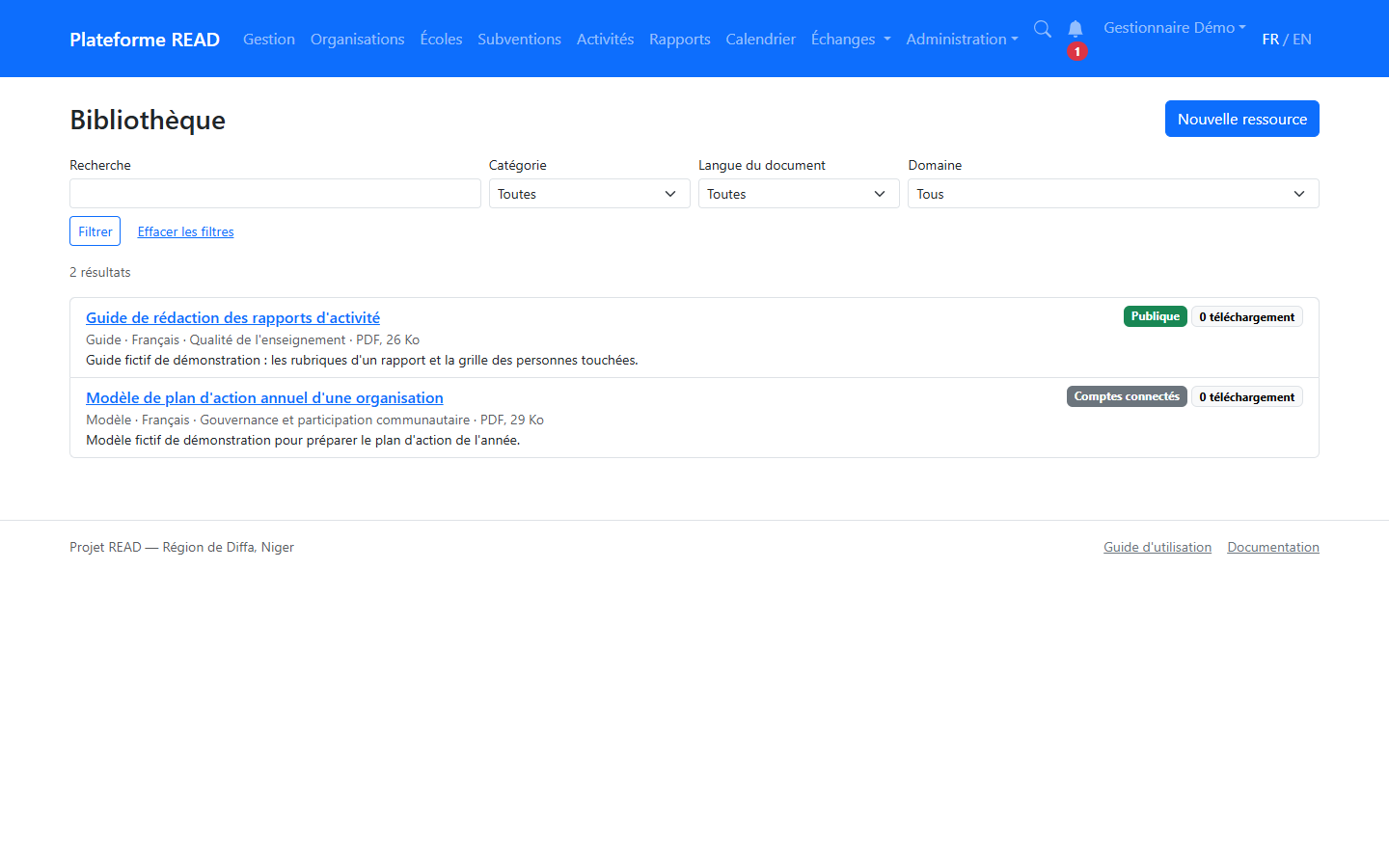Go to the Gestion menu item

(x=269, y=40)
